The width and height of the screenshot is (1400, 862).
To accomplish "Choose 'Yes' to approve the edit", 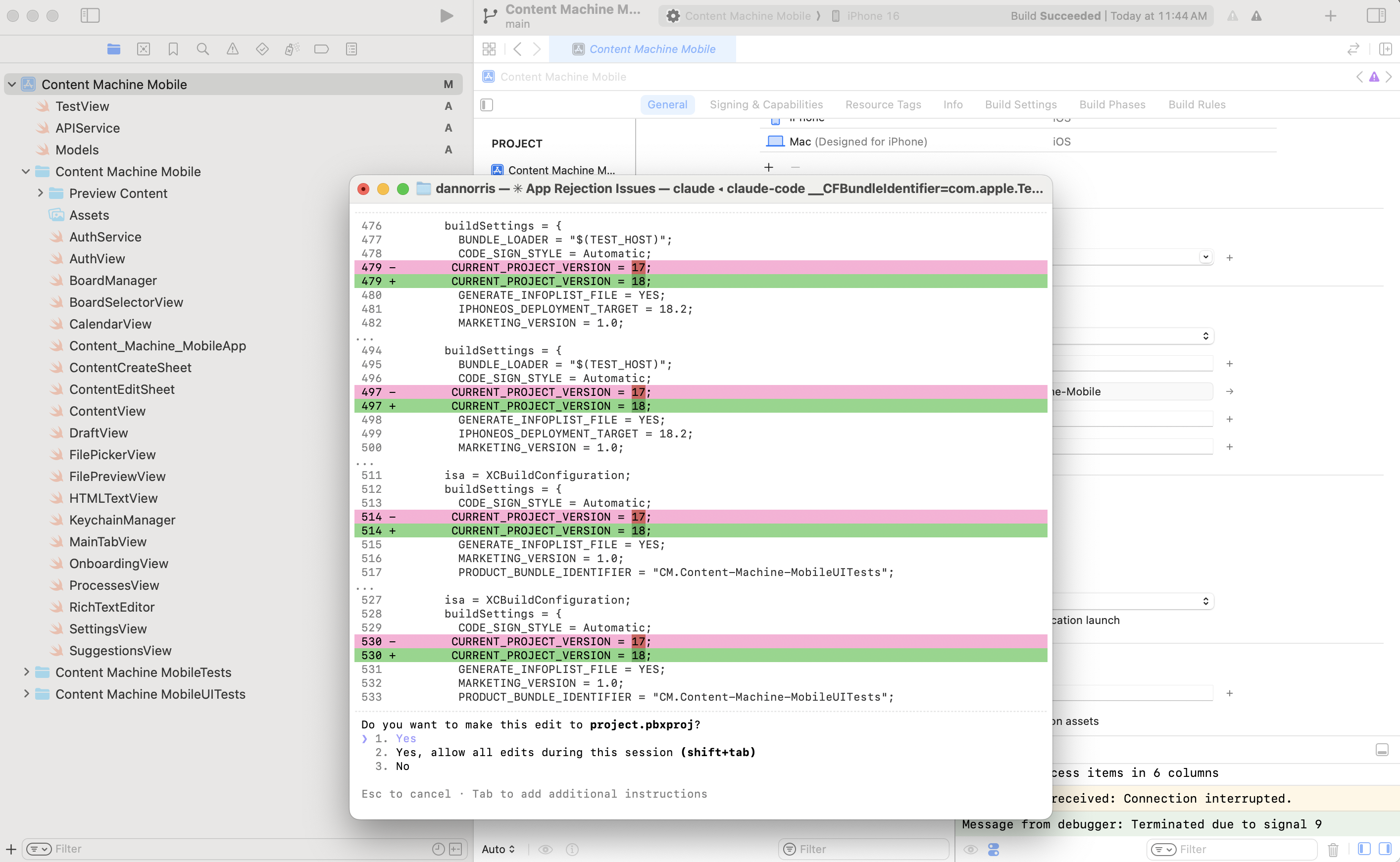I will coord(405,738).
